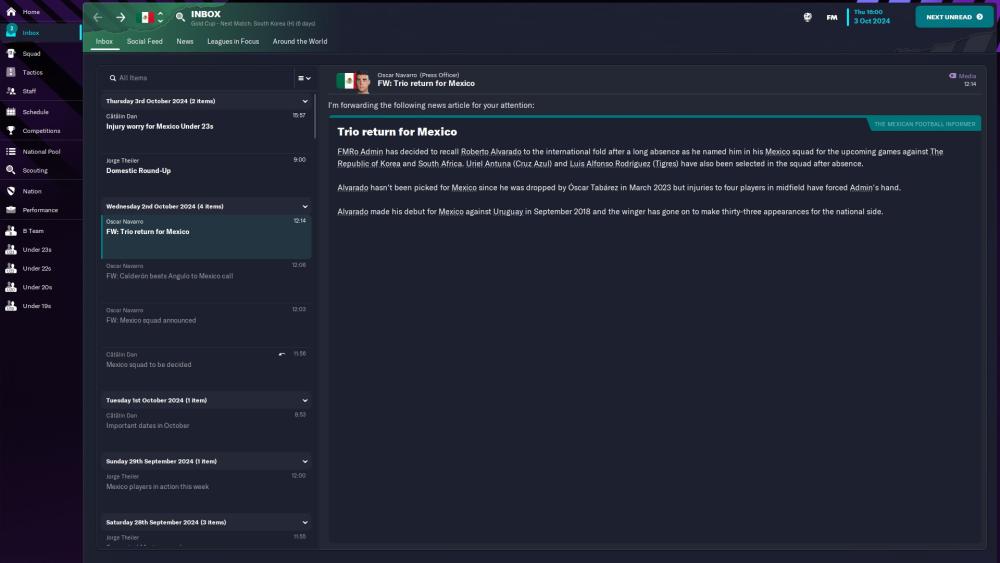The width and height of the screenshot is (1000, 563).
Task: Collapse the Tuesday 1st October 2024 group
Action: [x=305, y=400]
